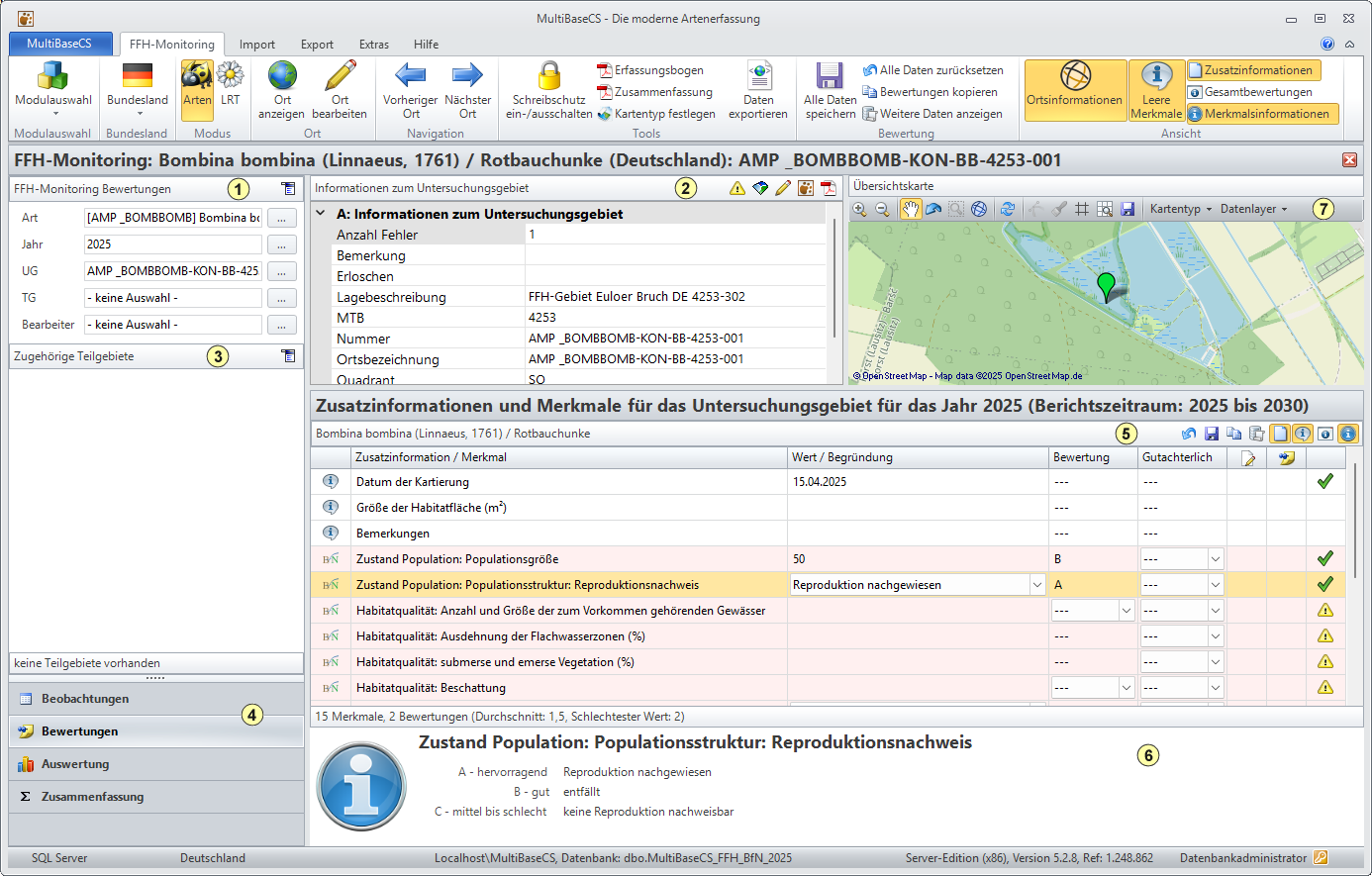The width and height of the screenshot is (1372, 876).
Task: Open Datenlayer dropdown on map toolbar
Action: point(1253,209)
